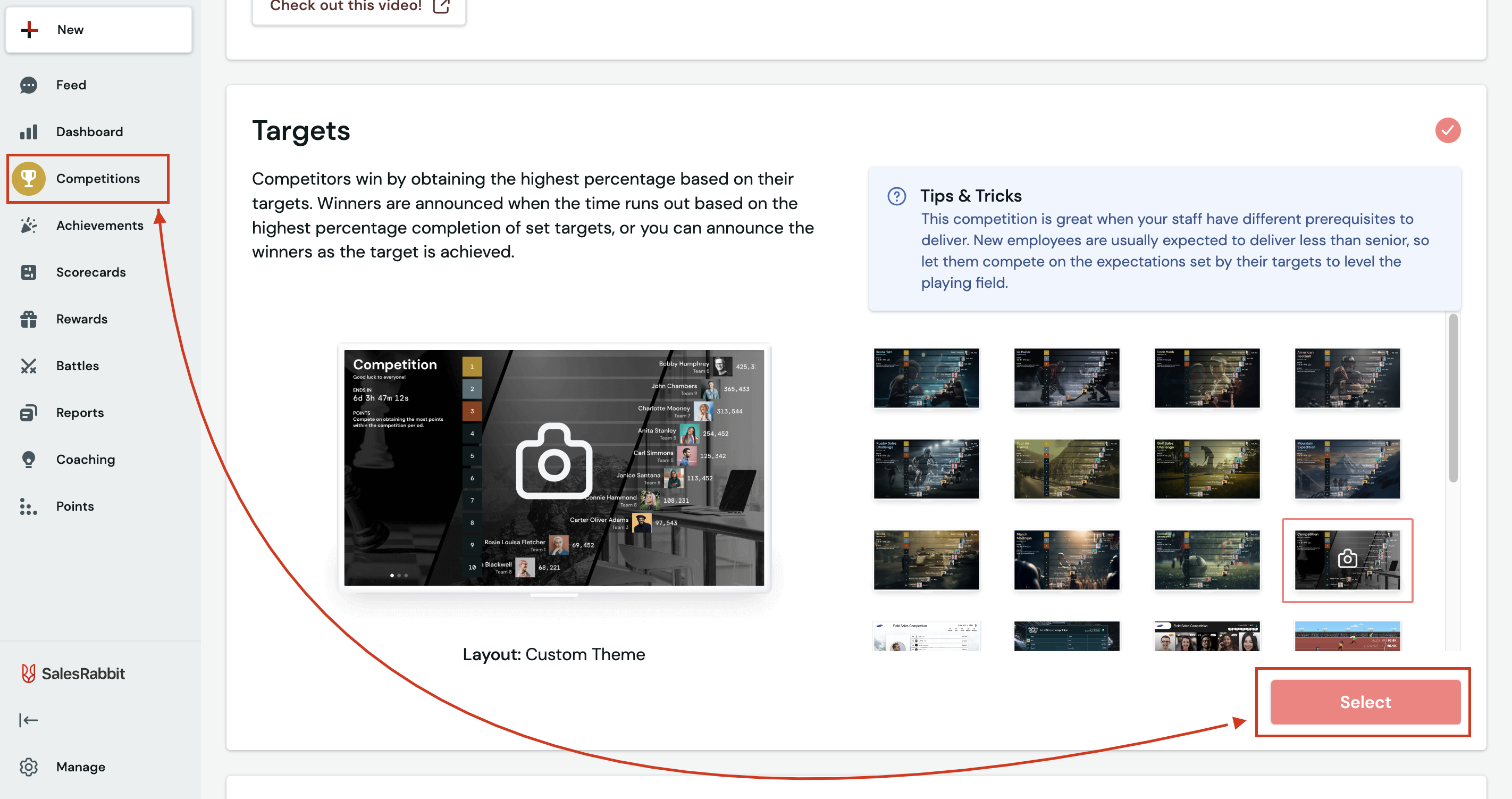This screenshot has width=1512, height=799.
Task: Choose the Tennis Match theme thumbnail
Action: point(1207,378)
